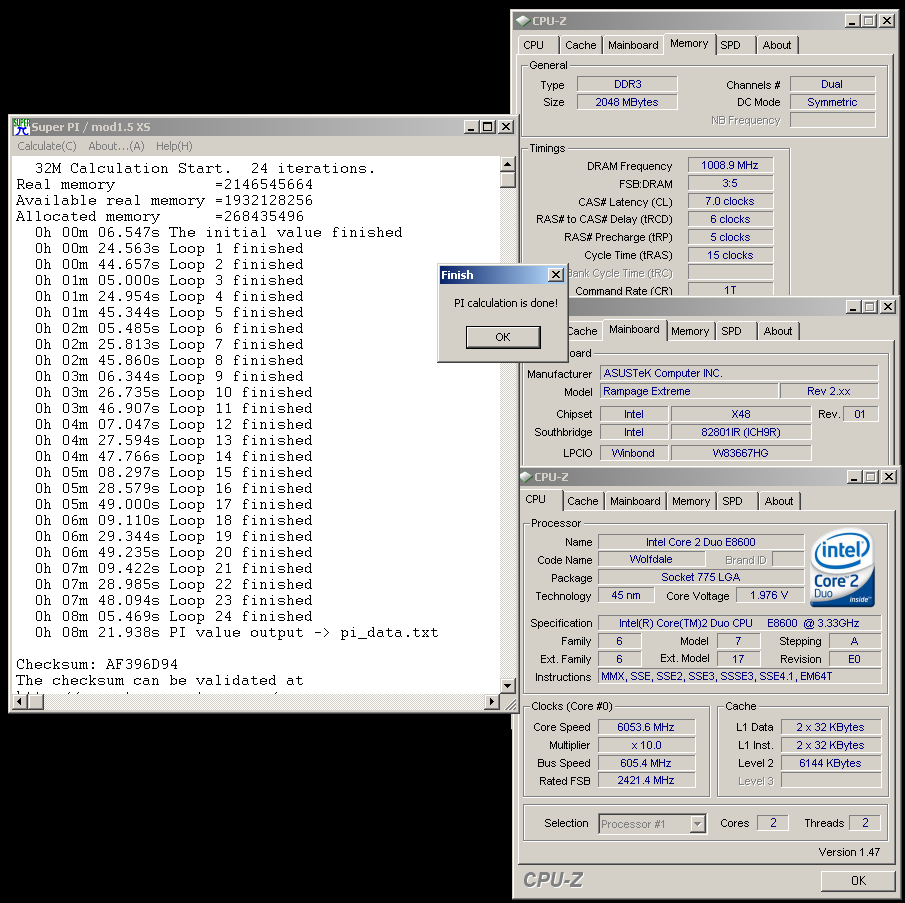Click Package value Socket 775 LGA
The image size is (905, 903).
tap(701, 577)
